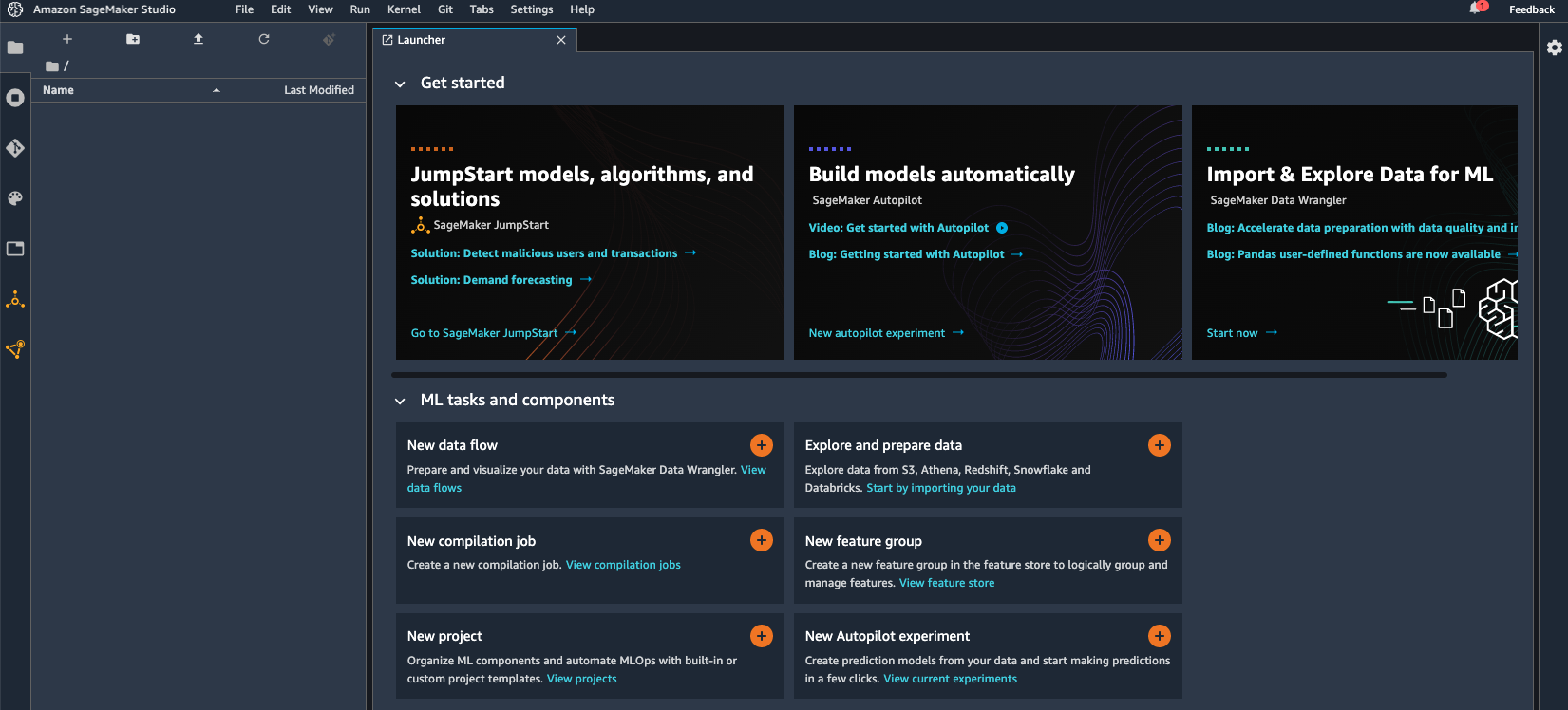Open the Git menu
The height and width of the screenshot is (710, 1568).
pyautogui.click(x=445, y=9)
